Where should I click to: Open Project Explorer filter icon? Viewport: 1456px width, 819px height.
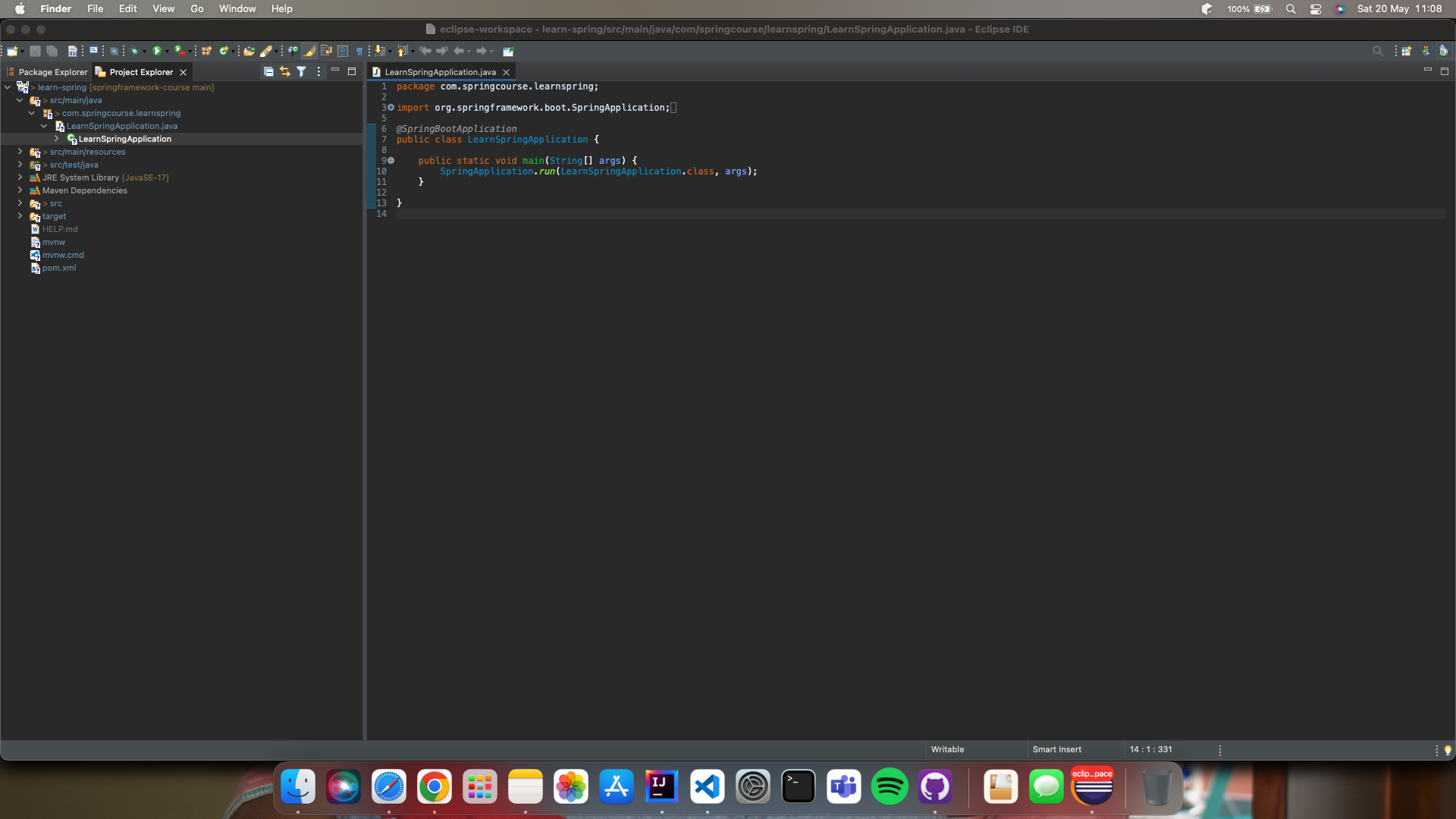[x=301, y=71]
